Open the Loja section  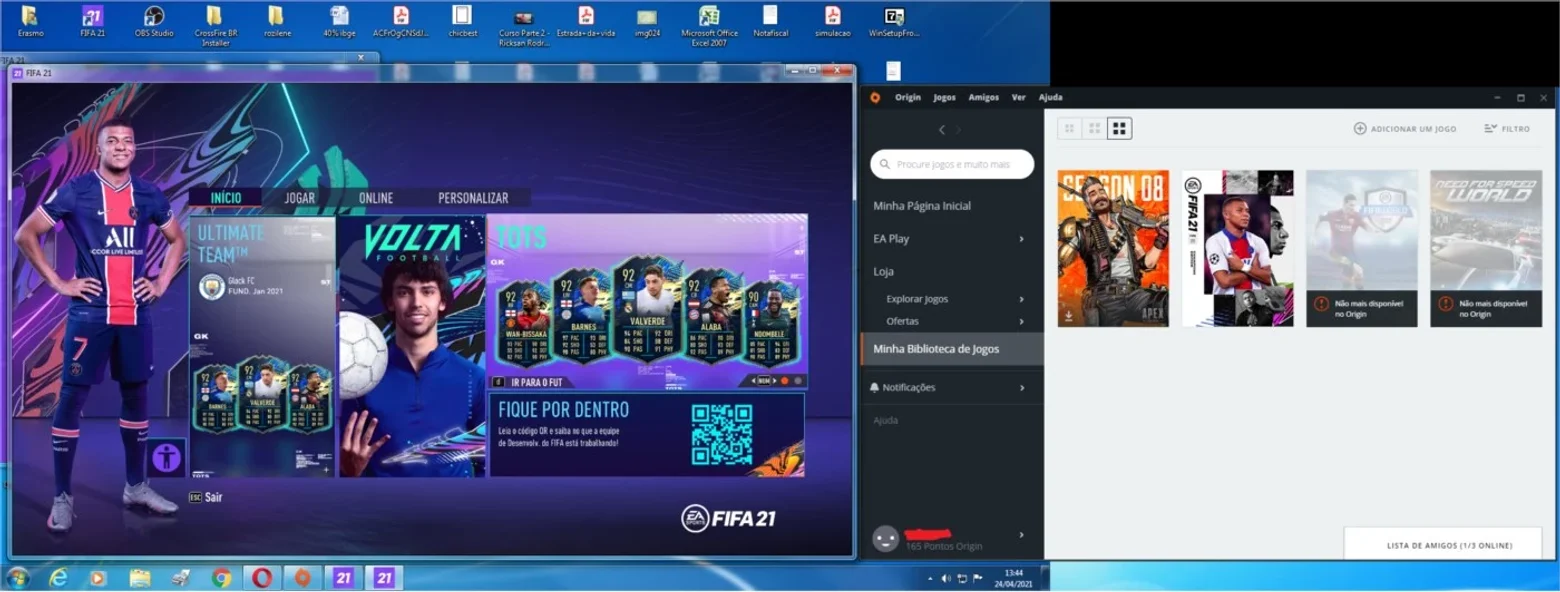click(x=883, y=271)
